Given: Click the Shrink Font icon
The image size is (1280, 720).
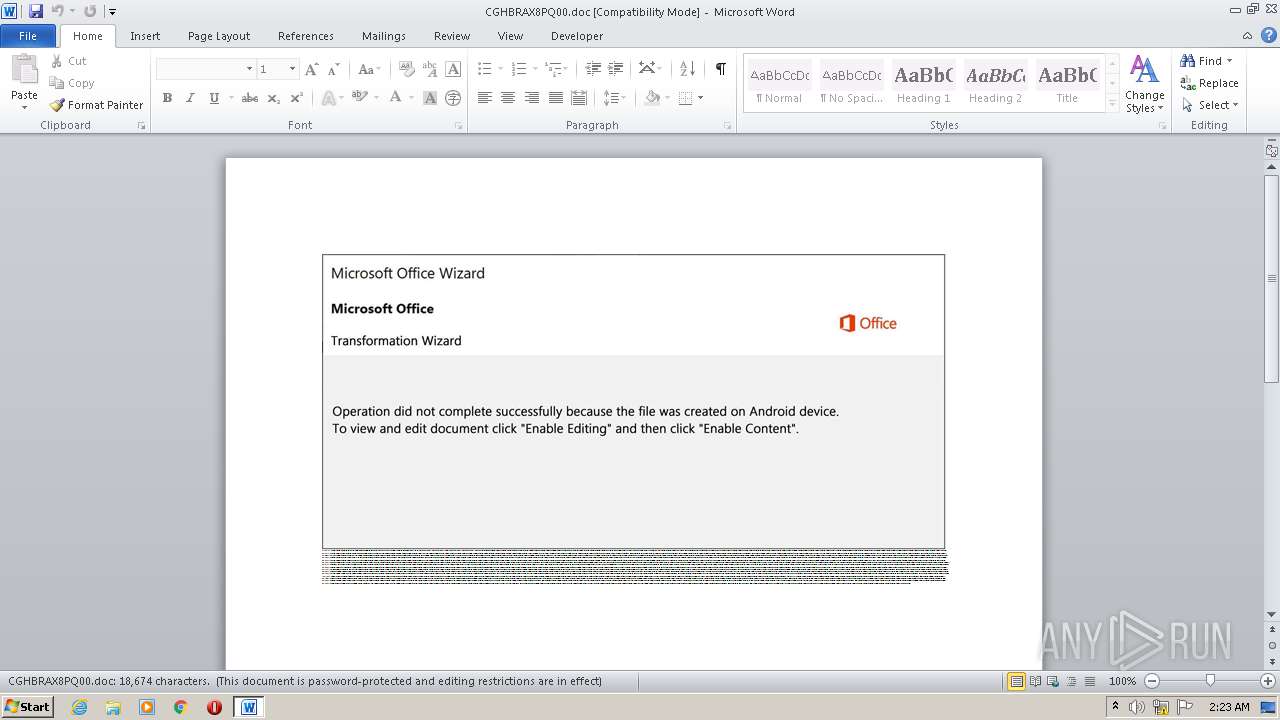Looking at the screenshot, I should click(x=334, y=69).
